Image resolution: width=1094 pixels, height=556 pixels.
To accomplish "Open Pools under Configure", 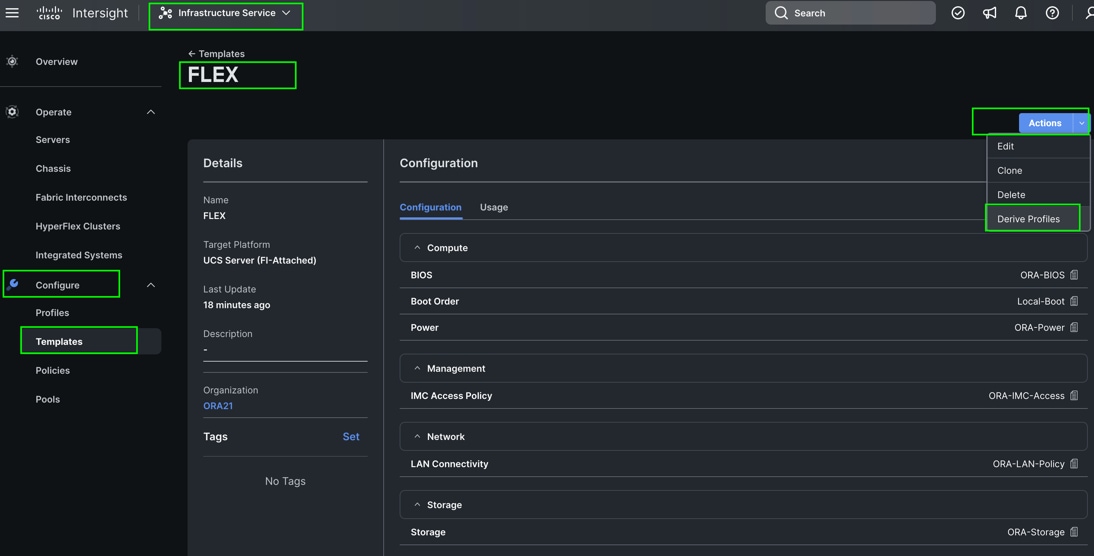I will [47, 399].
